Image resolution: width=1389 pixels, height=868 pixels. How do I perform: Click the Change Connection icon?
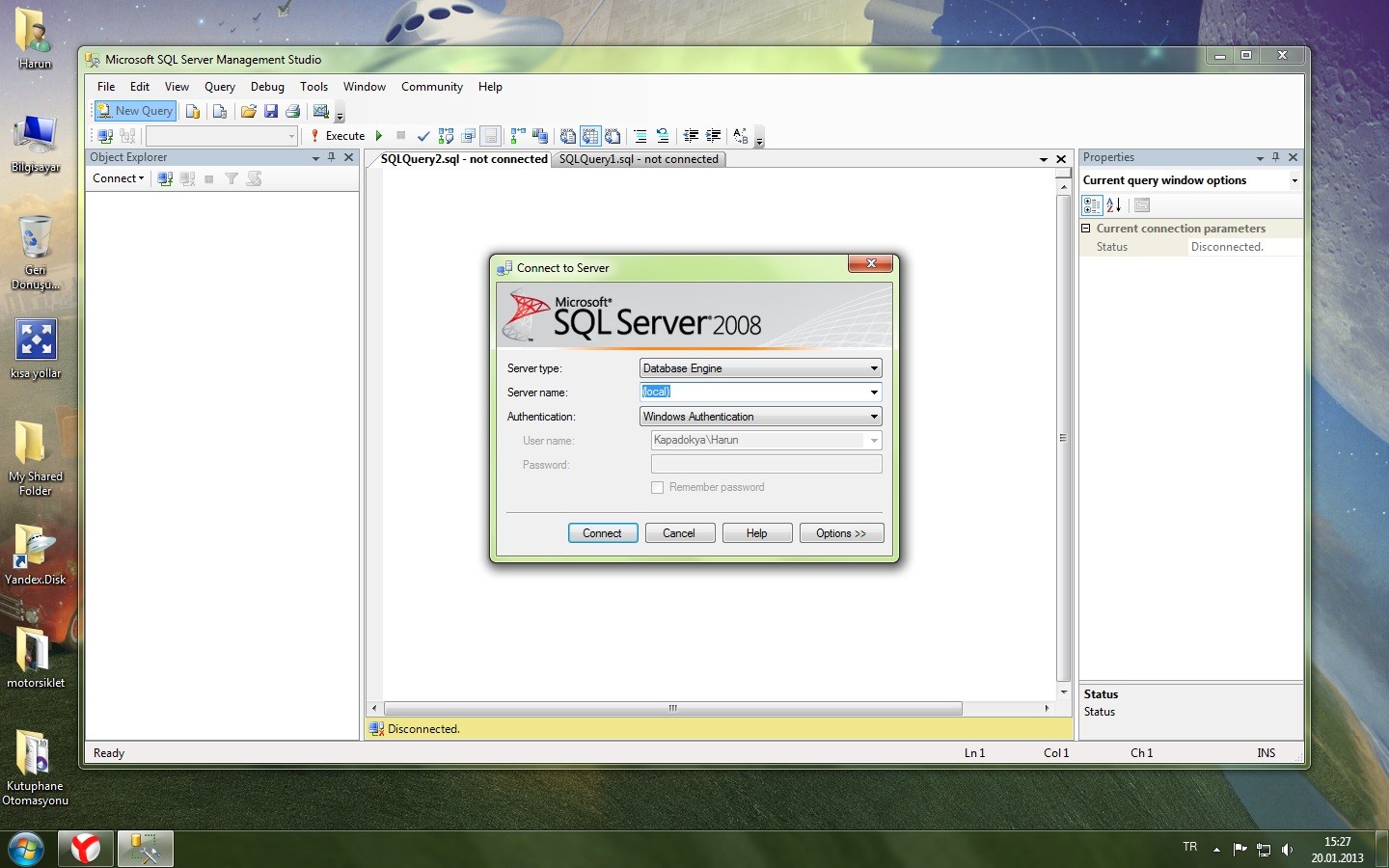pos(127,136)
